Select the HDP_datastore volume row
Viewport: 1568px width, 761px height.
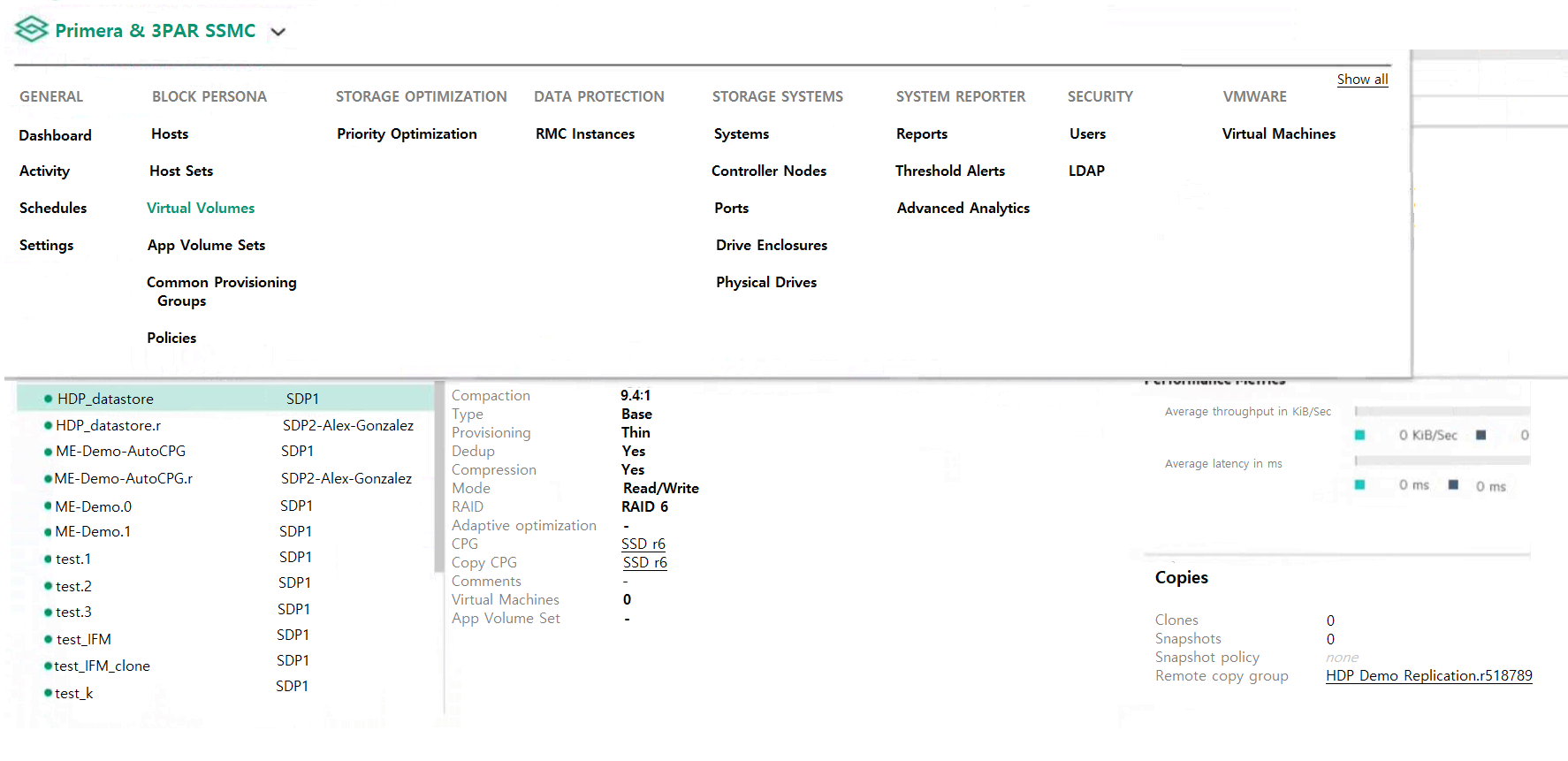coord(225,399)
